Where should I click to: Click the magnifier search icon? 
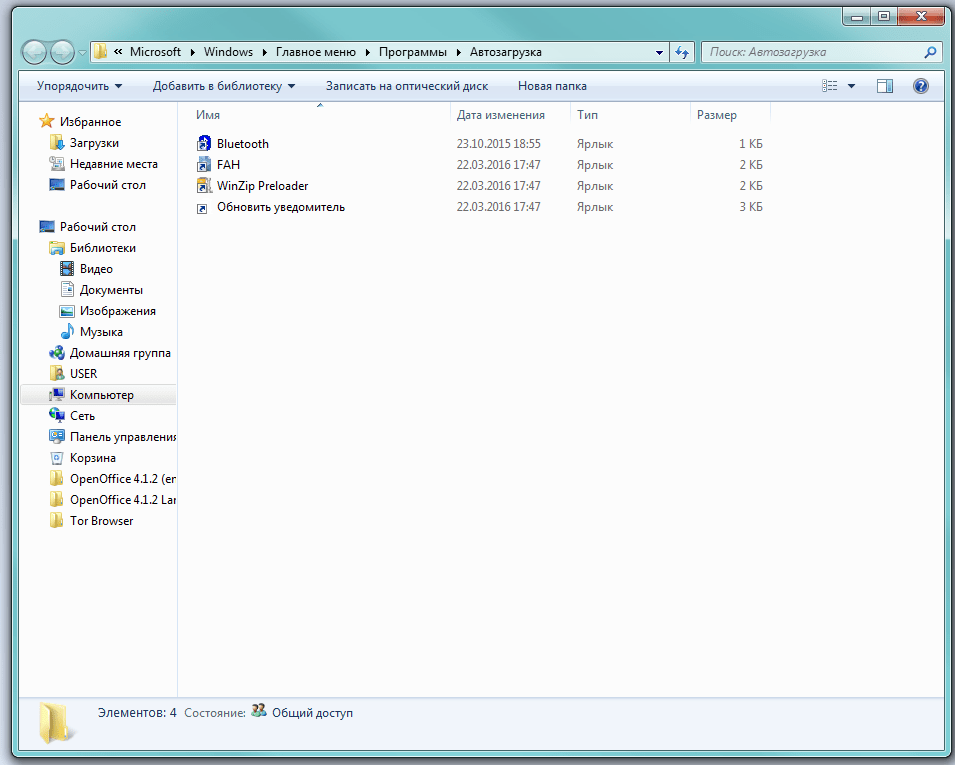pyautogui.click(x=930, y=52)
